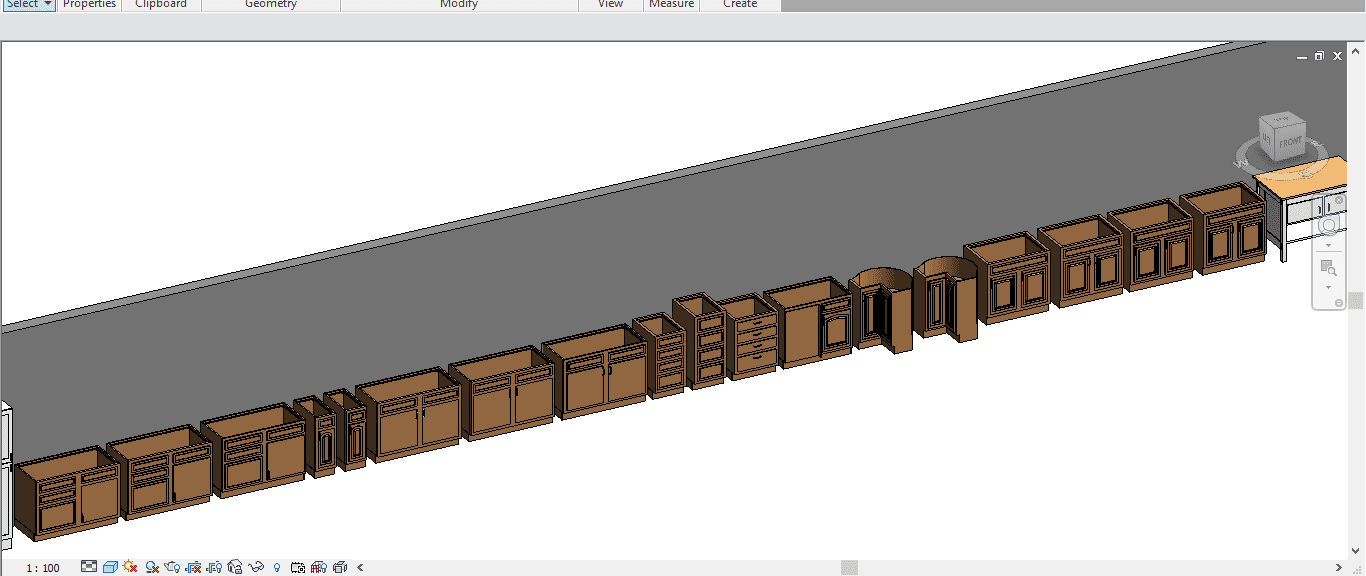Open the 1 : 100 view scale list
The width and height of the screenshot is (1366, 576).
point(43,568)
